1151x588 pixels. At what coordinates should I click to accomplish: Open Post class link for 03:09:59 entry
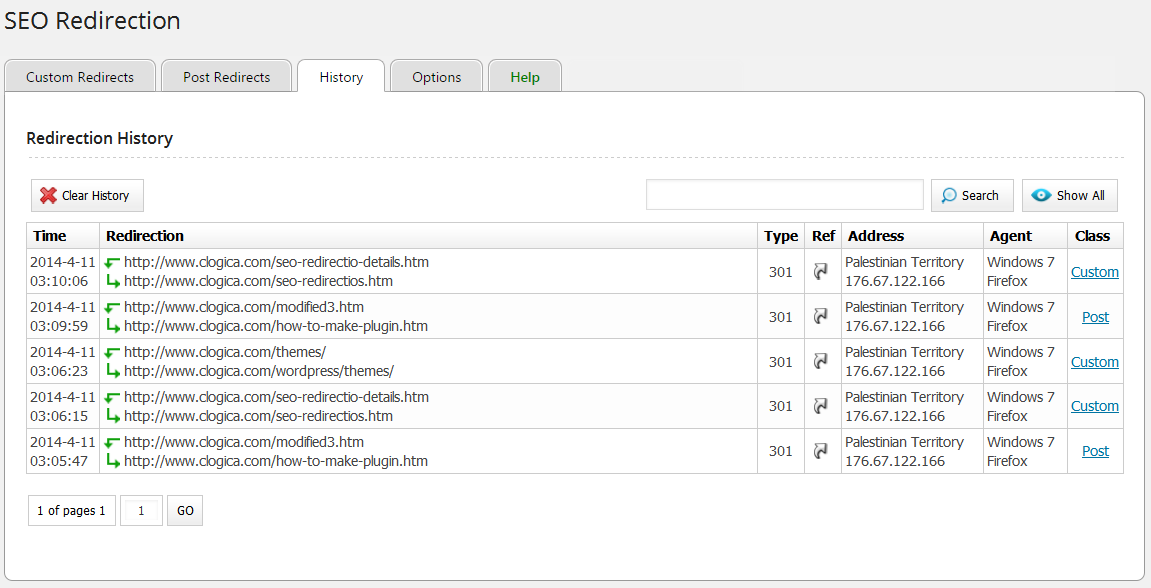tap(1095, 317)
